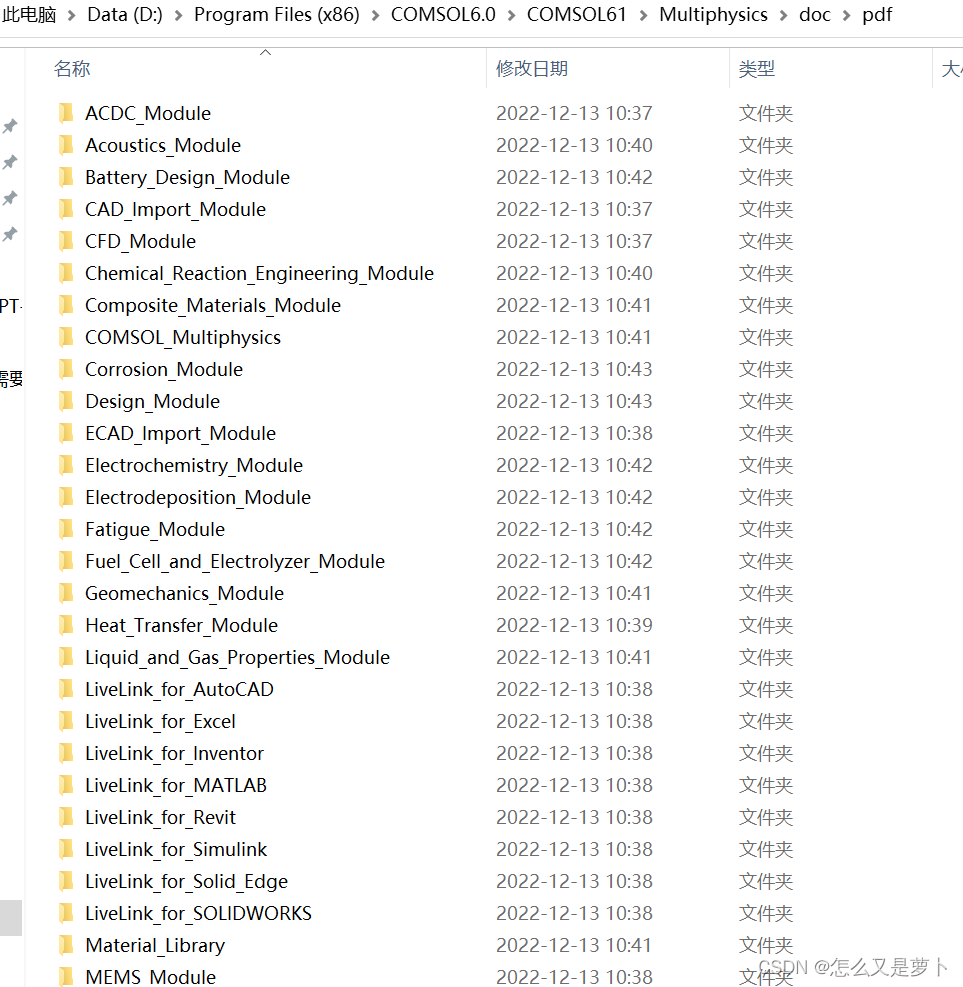This screenshot has width=963, height=987.
Task: Select the LiveLink_for_Simulink folder name
Action: [x=176, y=849]
